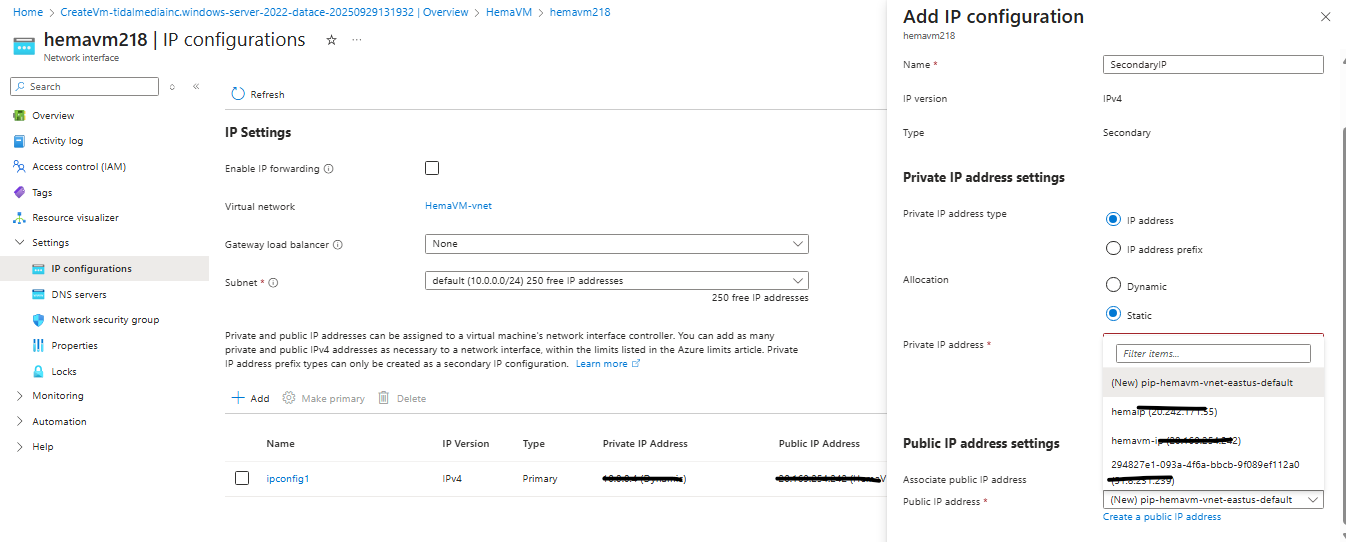This screenshot has width=1346, height=542.
Task: Open Network security group page
Action: (105, 320)
